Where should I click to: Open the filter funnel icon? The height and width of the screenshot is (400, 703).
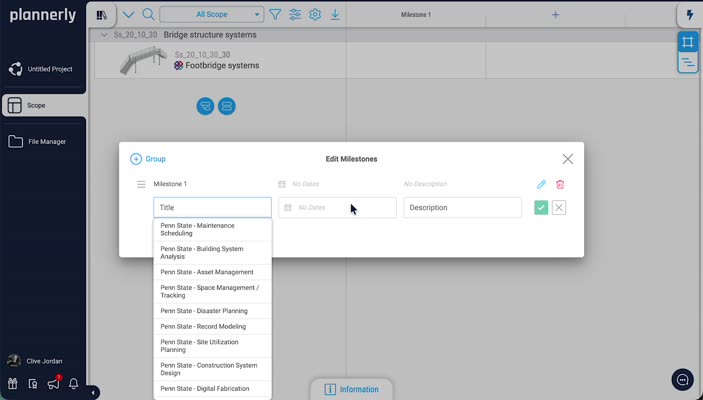point(275,15)
